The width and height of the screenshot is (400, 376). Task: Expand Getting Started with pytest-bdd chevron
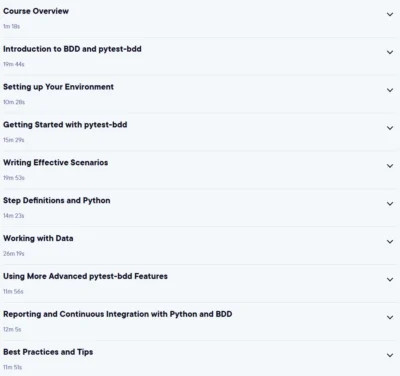[x=390, y=128]
